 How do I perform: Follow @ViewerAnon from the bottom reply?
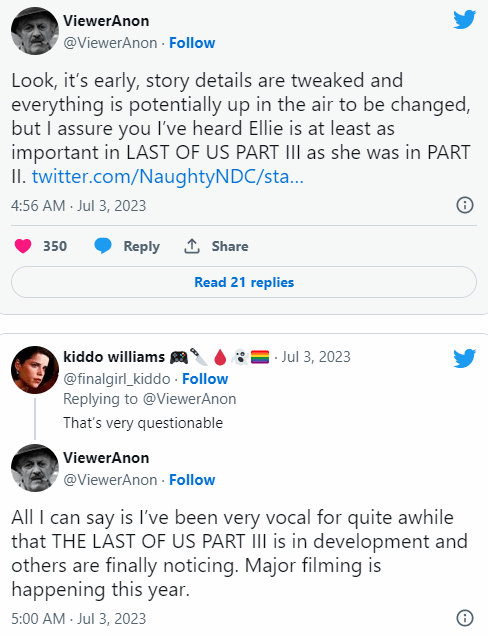pyautogui.click(x=192, y=479)
